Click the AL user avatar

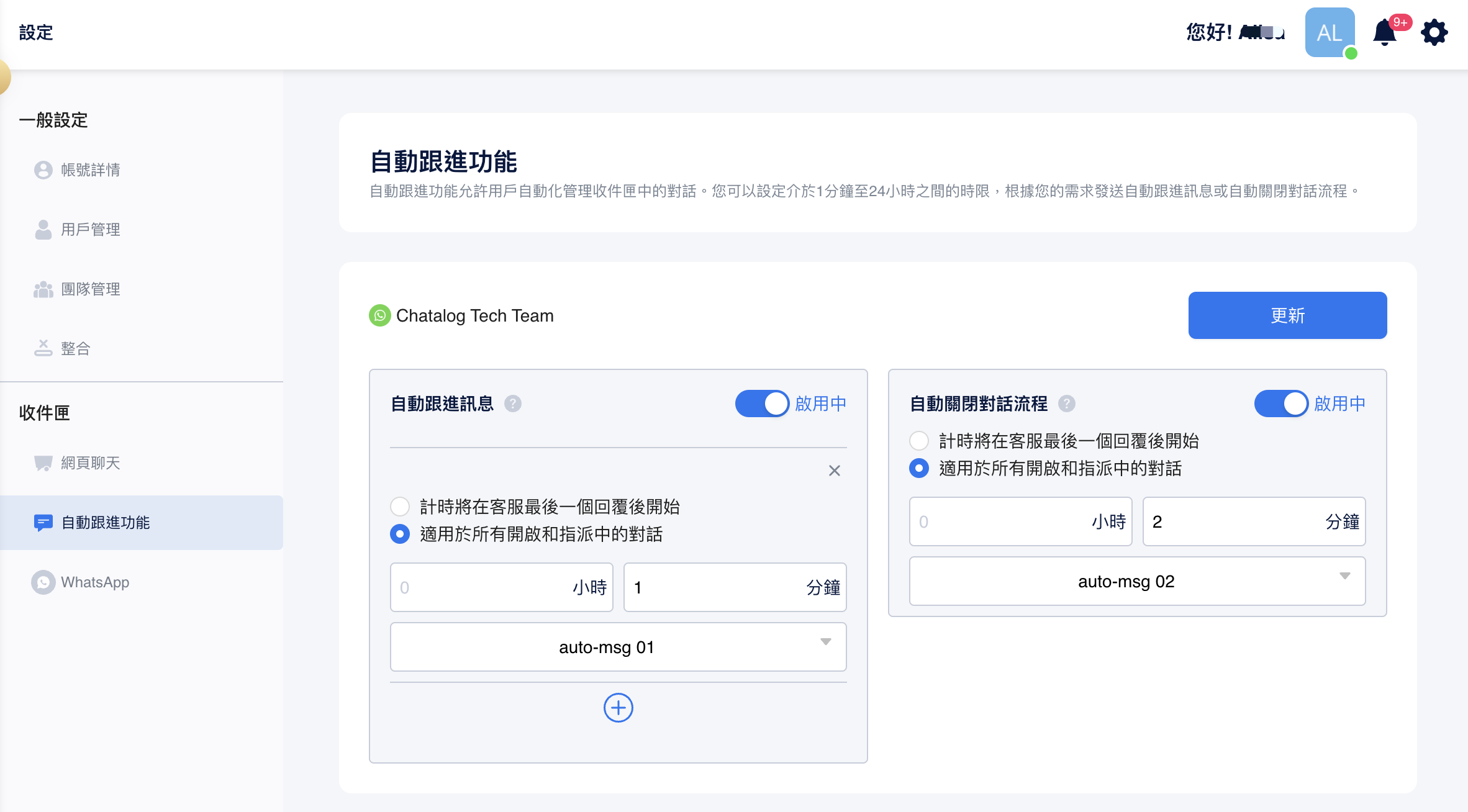pyautogui.click(x=1330, y=32)
